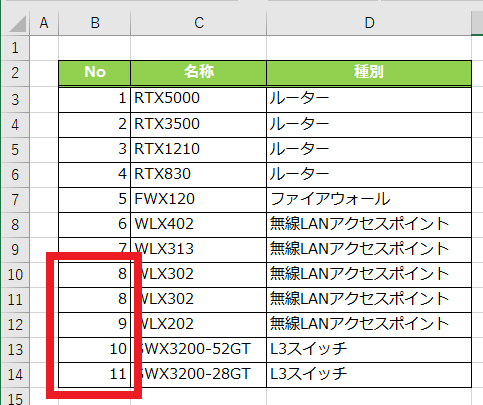Viewport: 483px width, 405px height.
Task: Select row 14 header
Action: 15,375
